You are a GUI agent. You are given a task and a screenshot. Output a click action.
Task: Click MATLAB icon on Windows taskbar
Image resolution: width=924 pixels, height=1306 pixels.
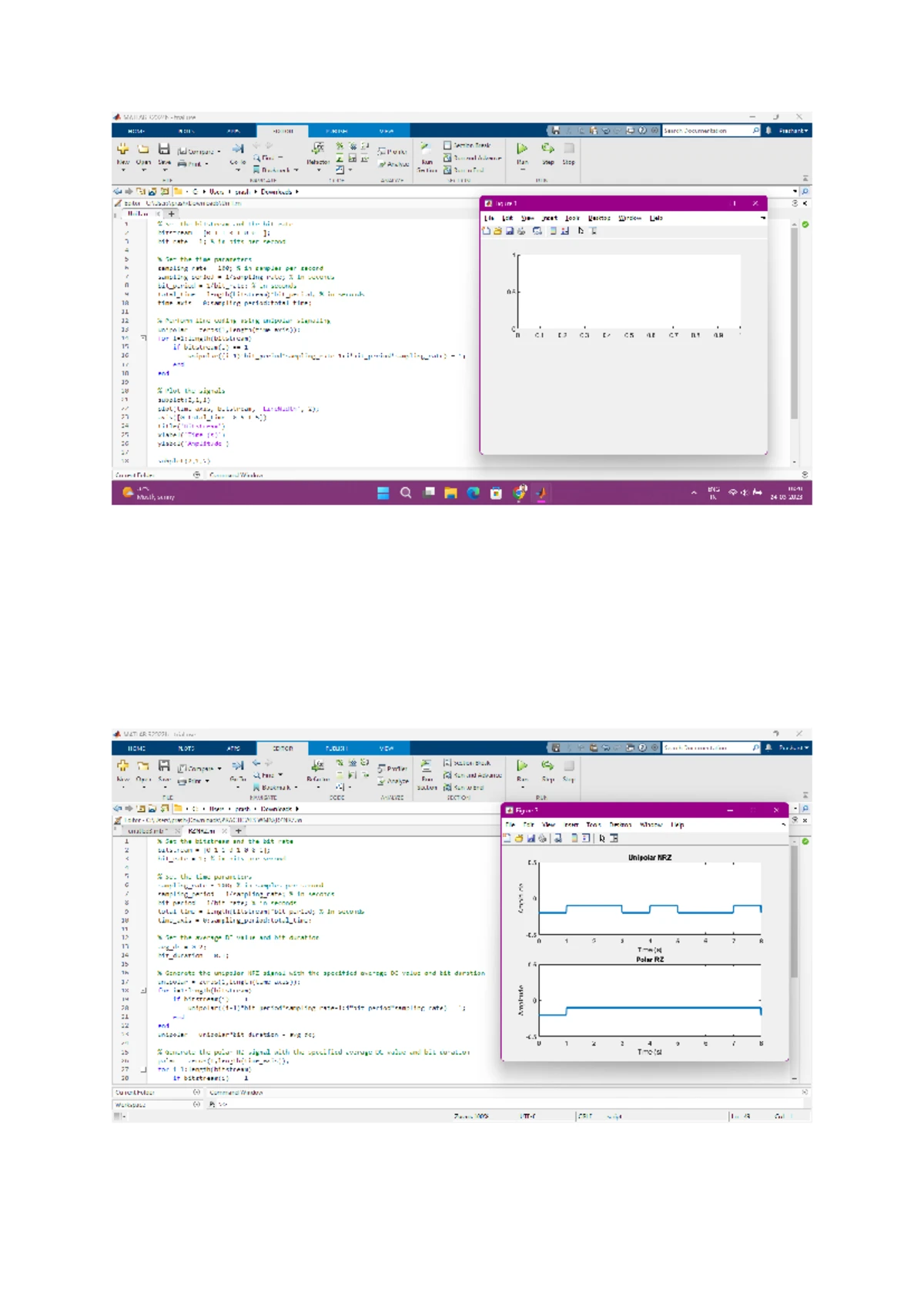coord(541,493)
